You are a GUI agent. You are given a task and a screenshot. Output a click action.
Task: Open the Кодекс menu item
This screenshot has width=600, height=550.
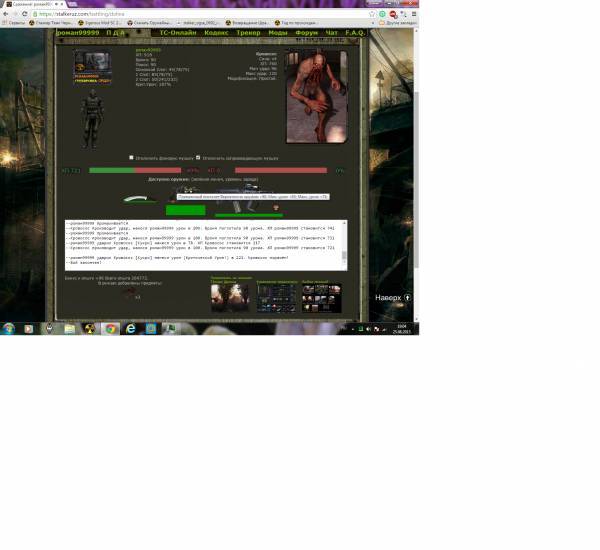pyautogui.click(x=216, y=33)
